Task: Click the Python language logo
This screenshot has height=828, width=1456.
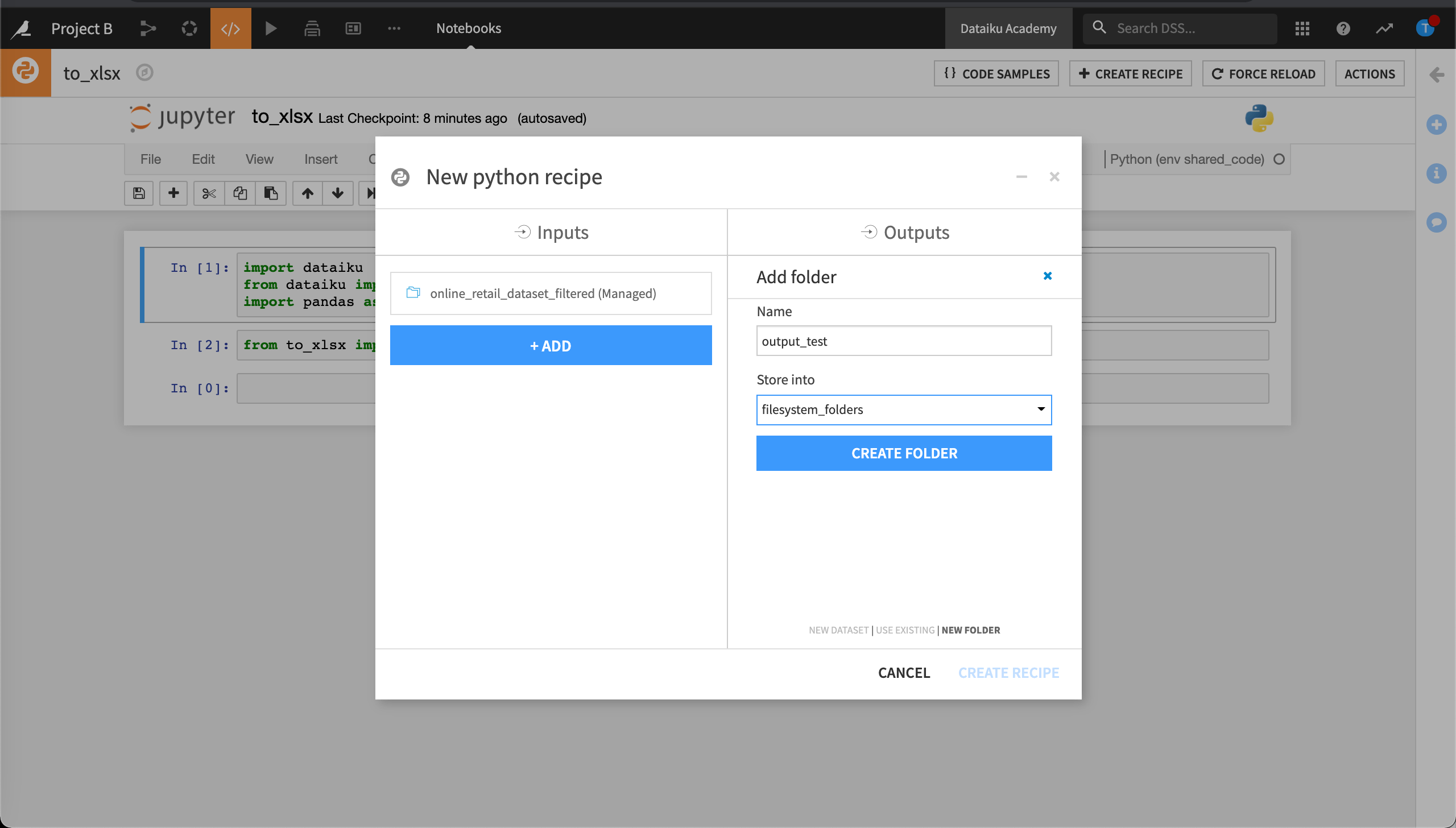Action: coord(1259,118)
